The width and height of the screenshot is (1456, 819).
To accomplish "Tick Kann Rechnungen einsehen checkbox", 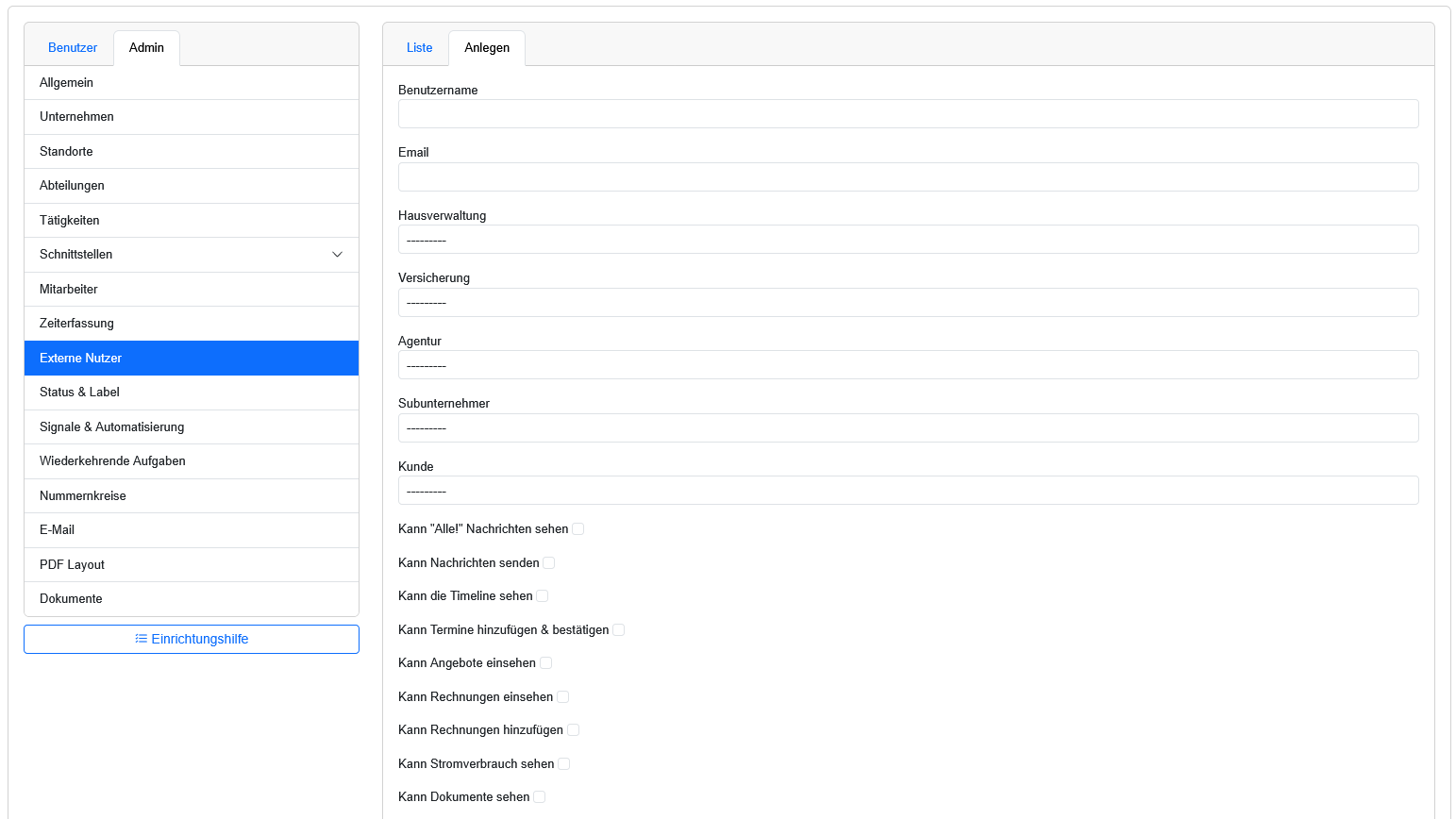I will [x=563, y=697].
